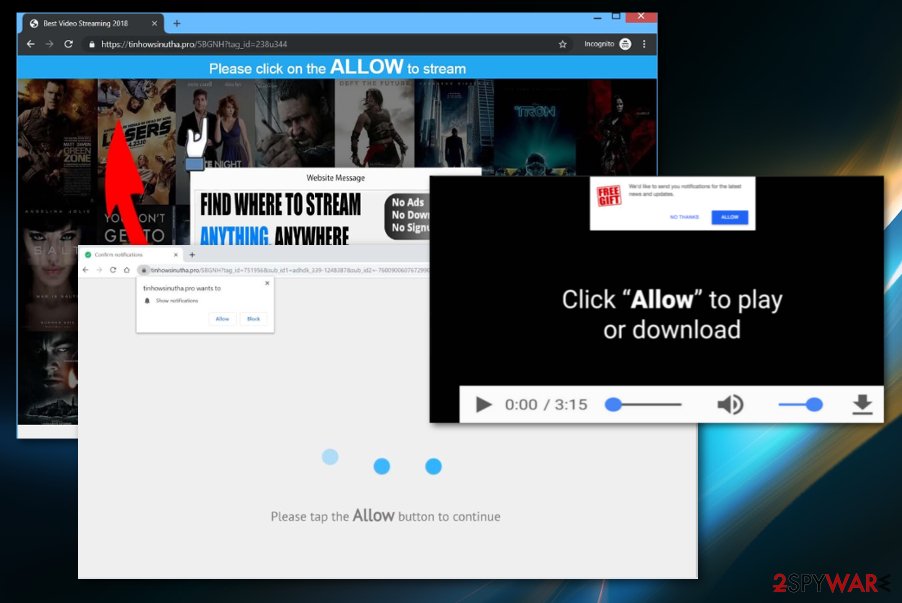Image resolution: width=902 pixels, height=603 pixels.
Task: Bookmark the page with the star icon
Action: tap(563, 44)
